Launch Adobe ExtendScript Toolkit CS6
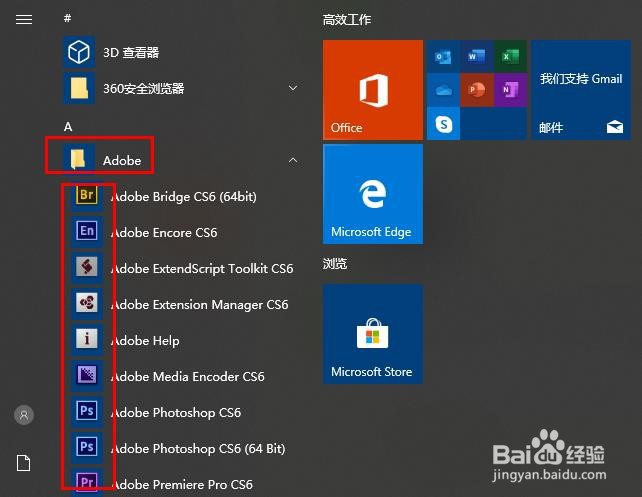The height and width of the screenshot is (497, 642). tap(202, 269)
